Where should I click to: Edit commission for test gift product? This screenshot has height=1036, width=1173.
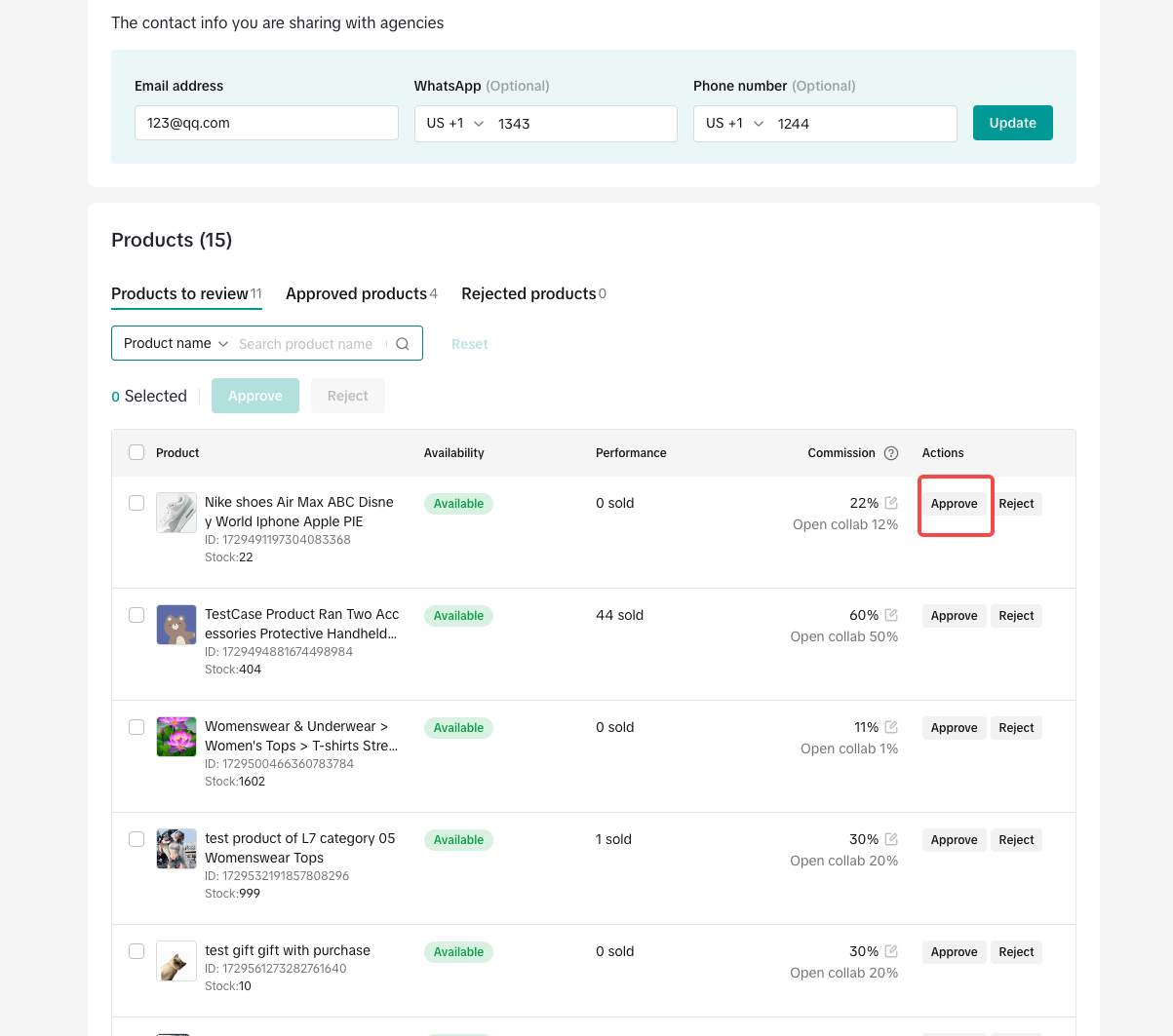click(891, 951)
